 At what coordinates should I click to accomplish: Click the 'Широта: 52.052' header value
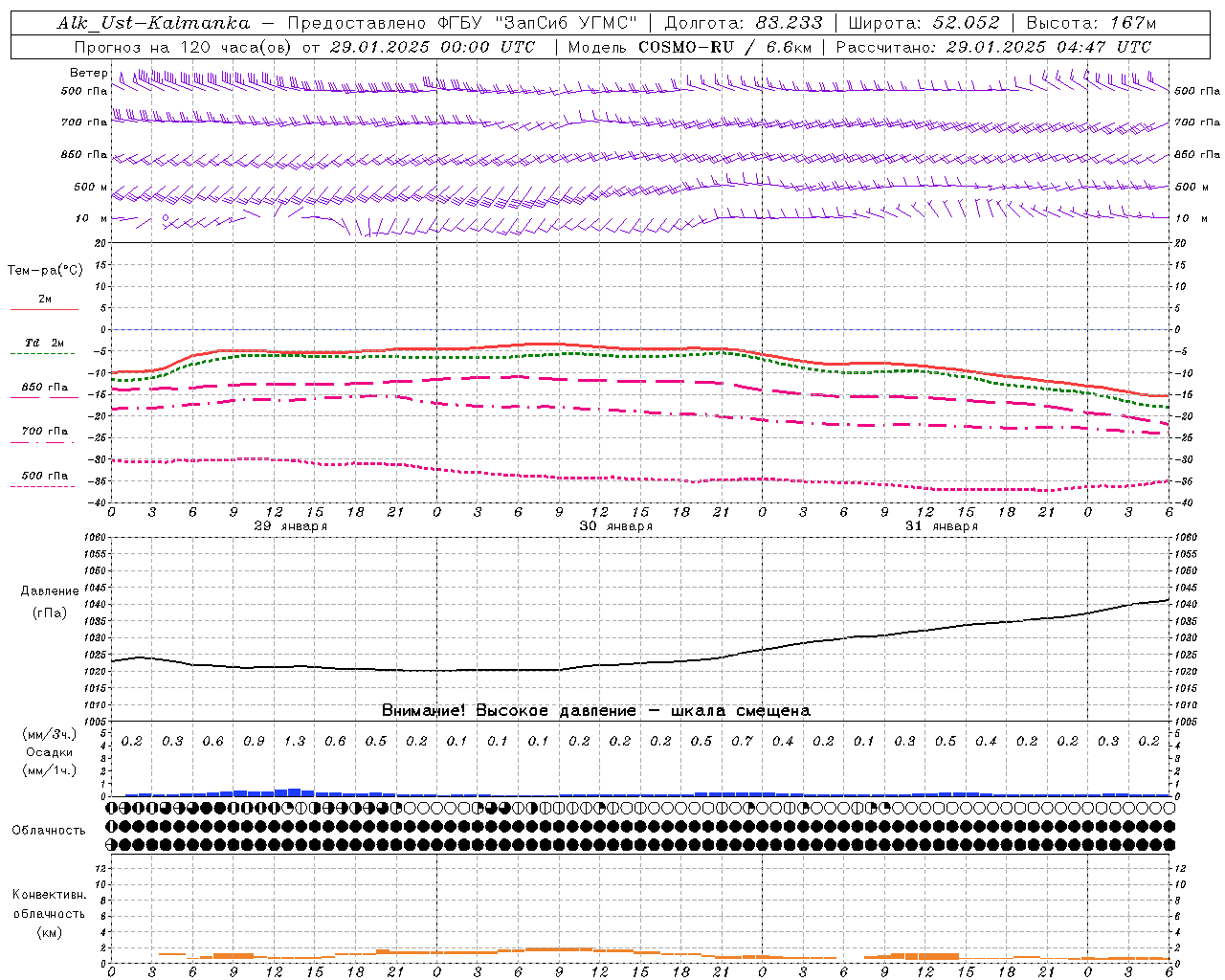(x=924, y=23)
